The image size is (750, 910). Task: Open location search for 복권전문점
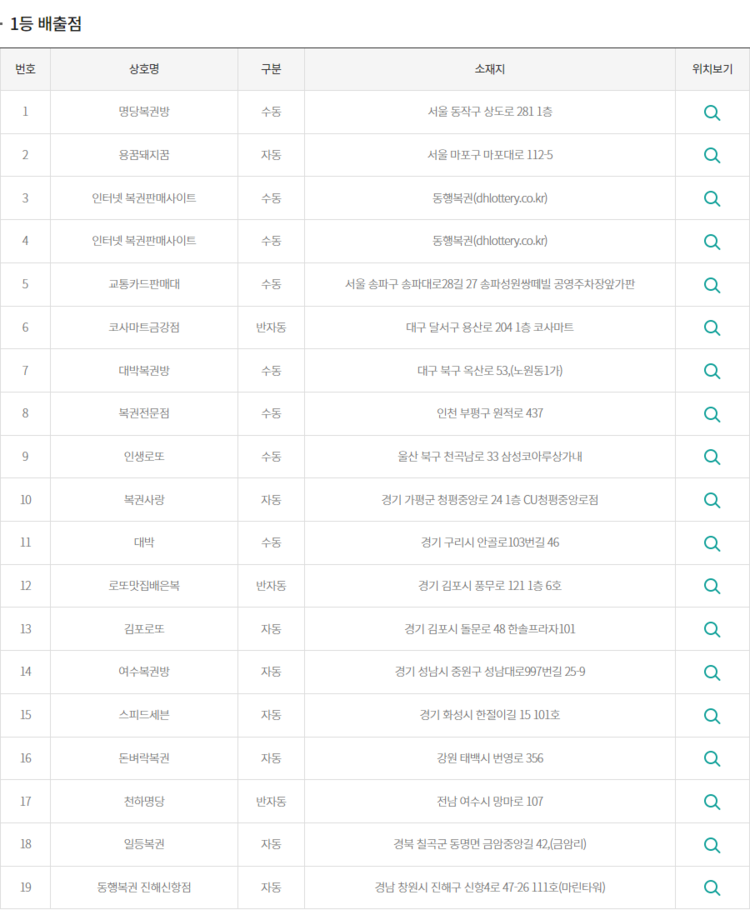[x=712, y=413]
